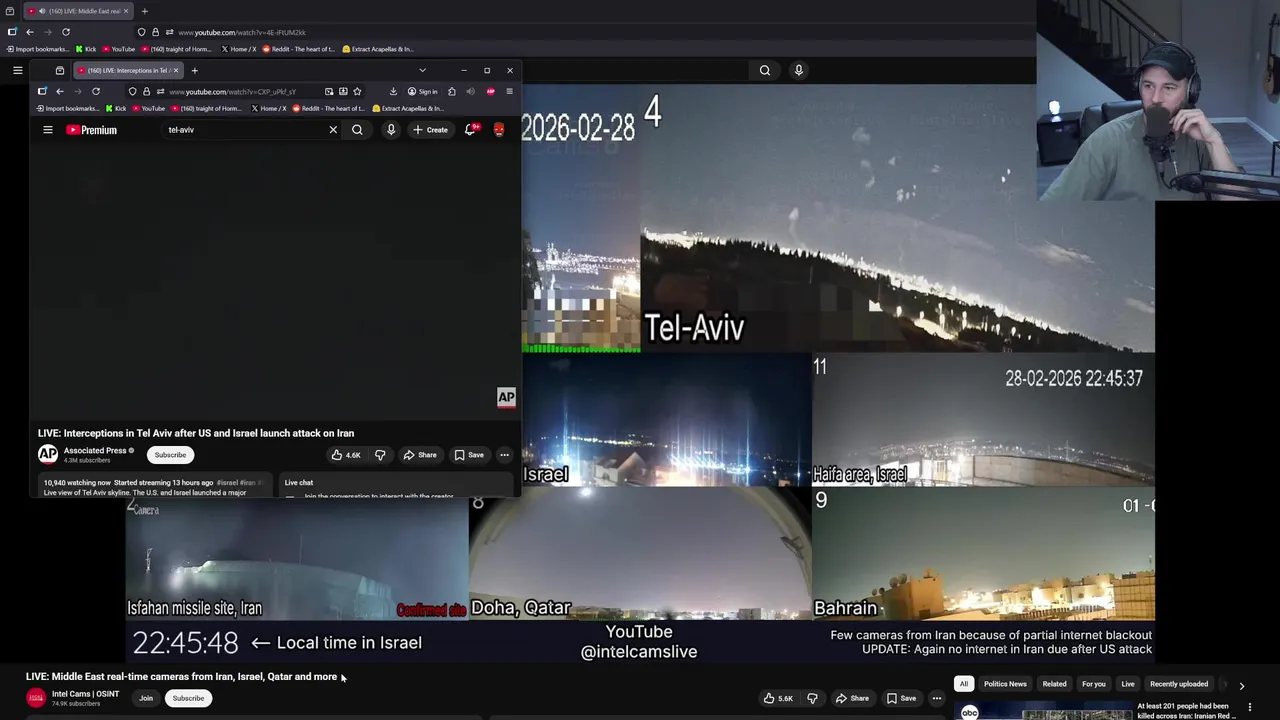
Task: Dislike the Intel Cams video
Action: pos(812,698)
